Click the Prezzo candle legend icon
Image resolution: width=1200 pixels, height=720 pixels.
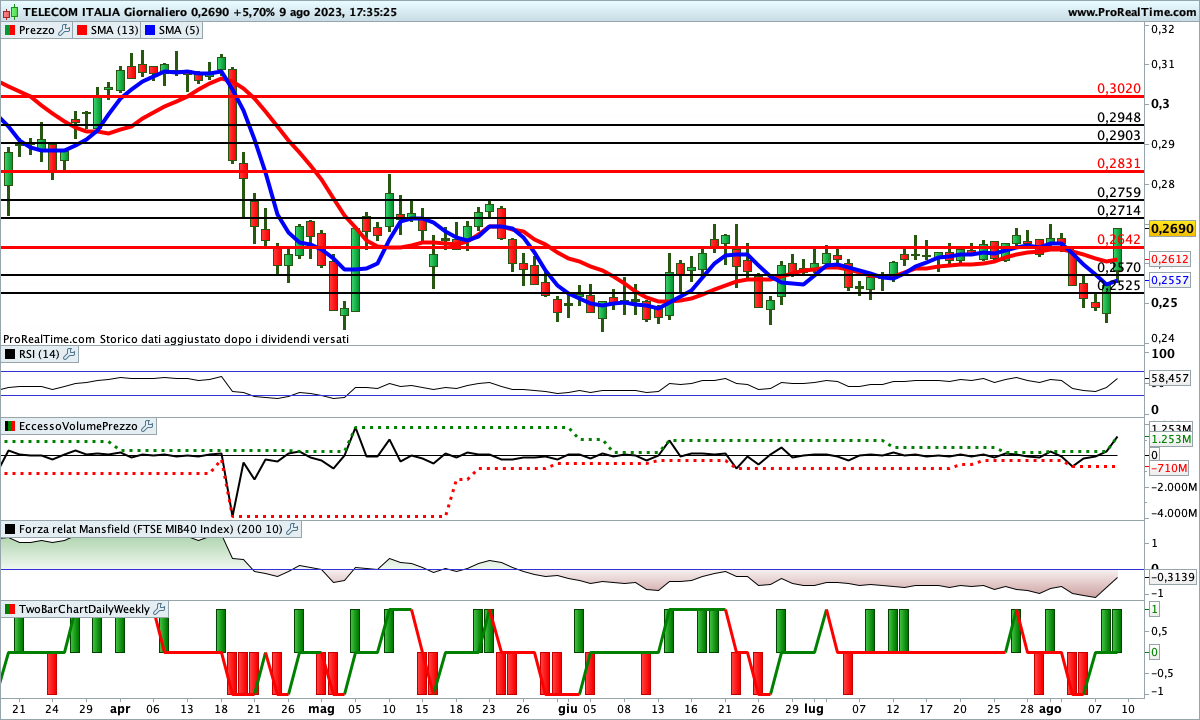click(x=10, y=30)
